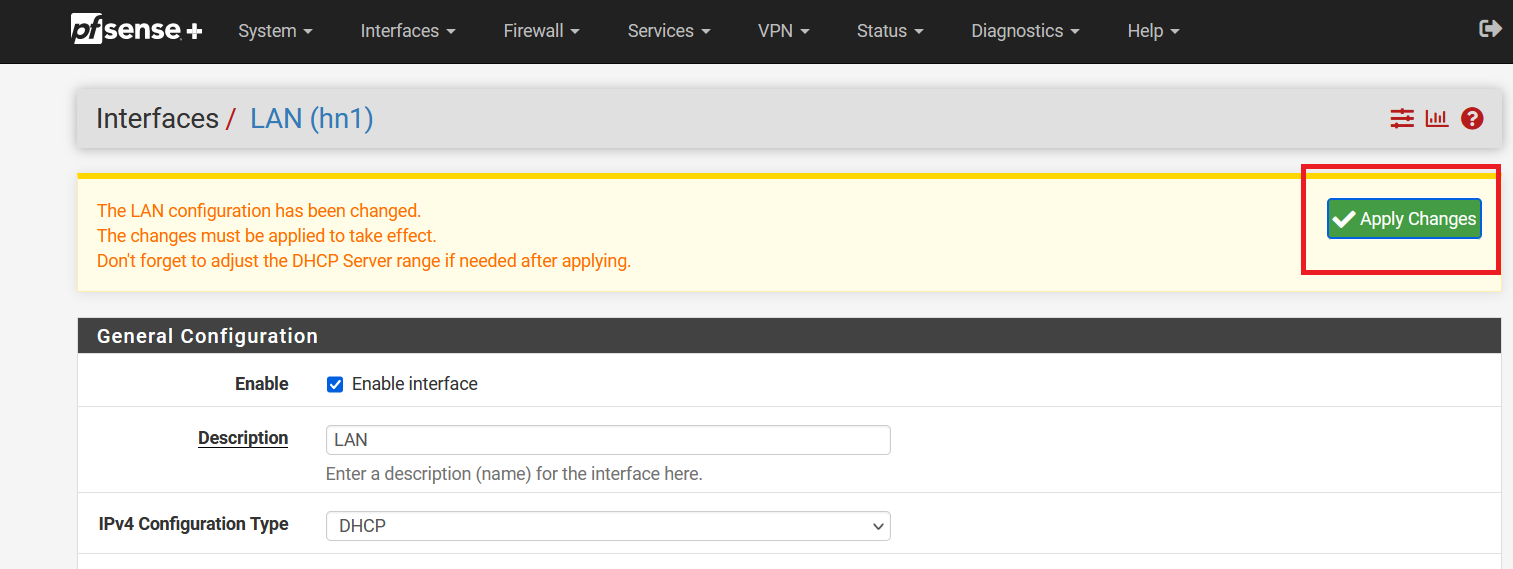Screen dimensions: 1513x569
Task: Open related settings sliders icon
Action: pos(1402,119)
